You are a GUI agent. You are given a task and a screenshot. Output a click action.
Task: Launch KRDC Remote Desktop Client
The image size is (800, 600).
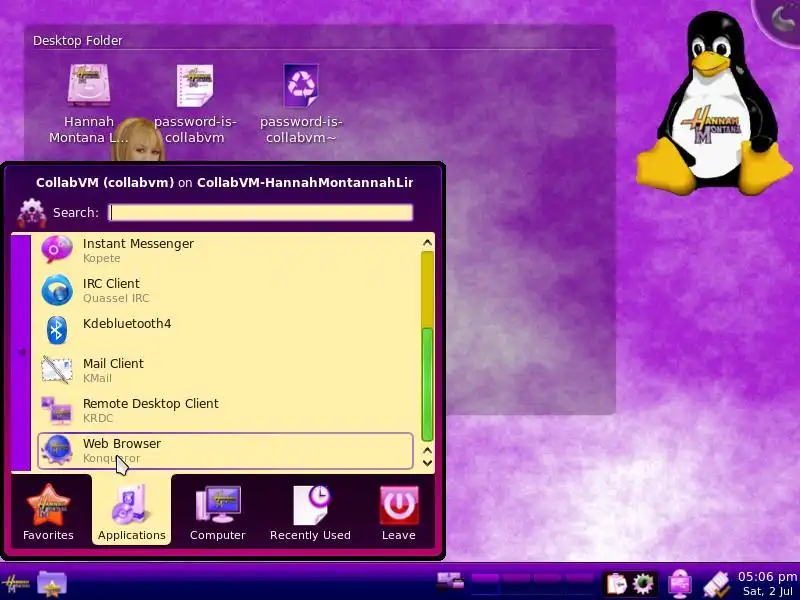click(x=225, y=410)
